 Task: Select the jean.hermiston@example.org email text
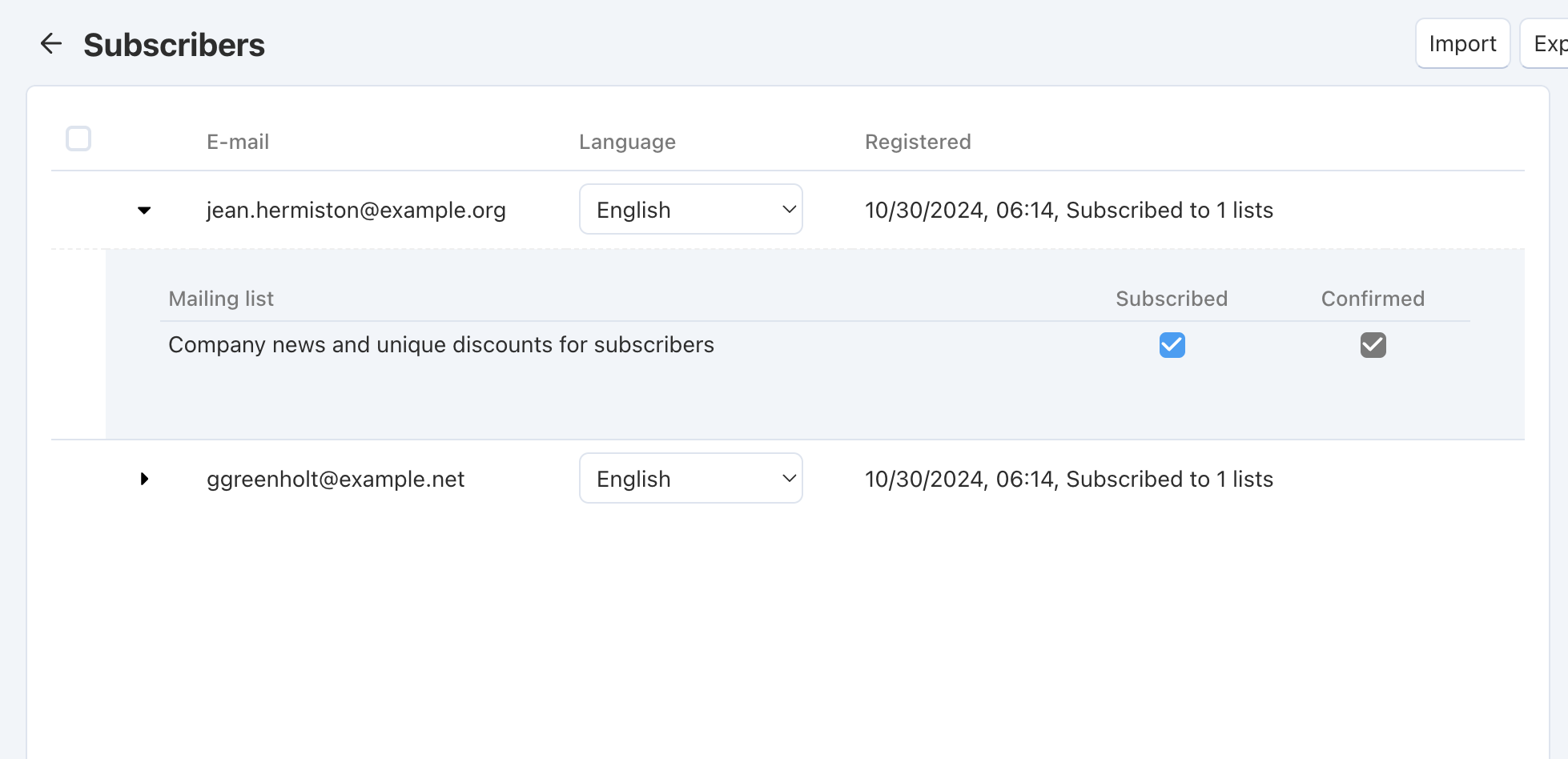[356, 210]
